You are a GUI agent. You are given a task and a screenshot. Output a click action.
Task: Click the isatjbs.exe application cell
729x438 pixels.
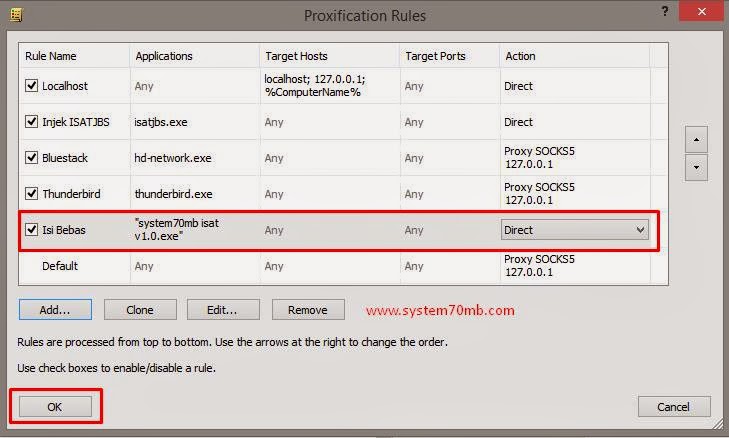click(161, 122)
